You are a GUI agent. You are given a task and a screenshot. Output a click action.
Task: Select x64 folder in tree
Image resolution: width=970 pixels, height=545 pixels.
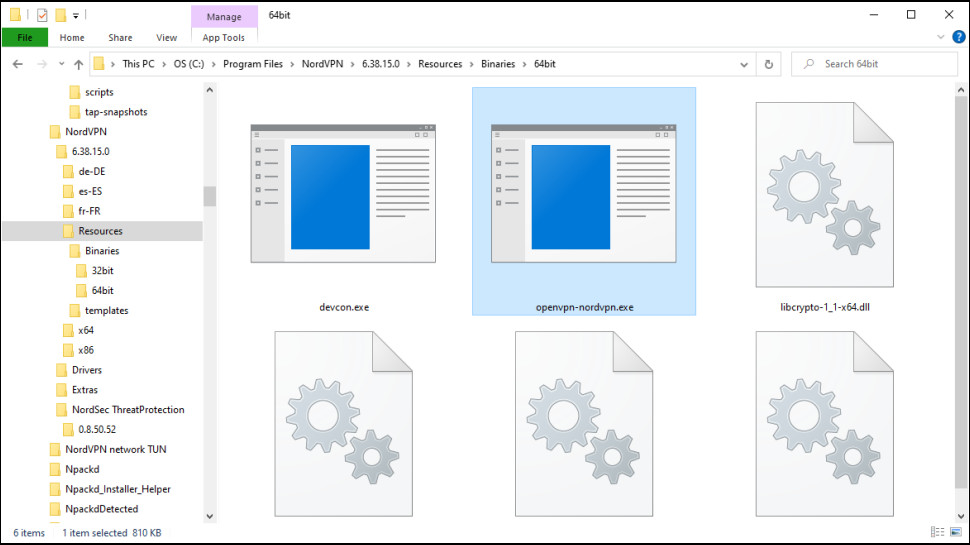point(85,330)
